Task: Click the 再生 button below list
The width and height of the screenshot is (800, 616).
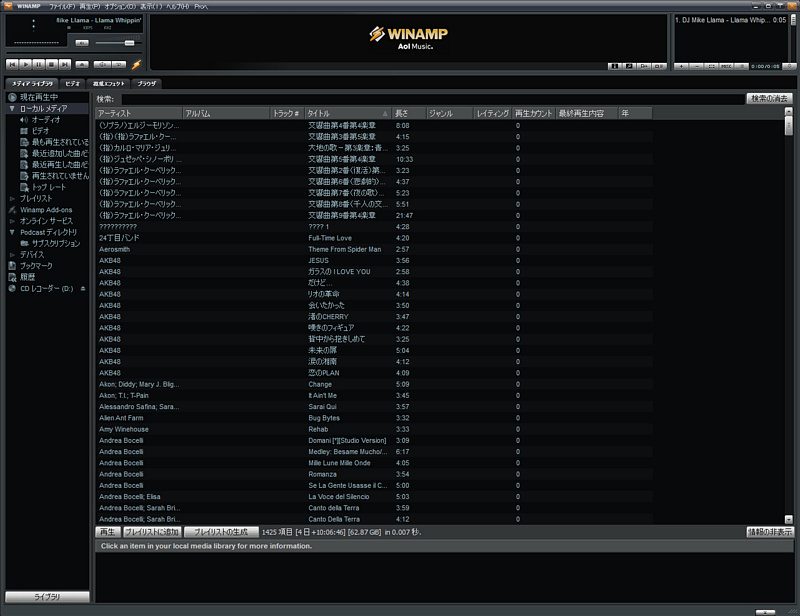Action: [108, 532]
